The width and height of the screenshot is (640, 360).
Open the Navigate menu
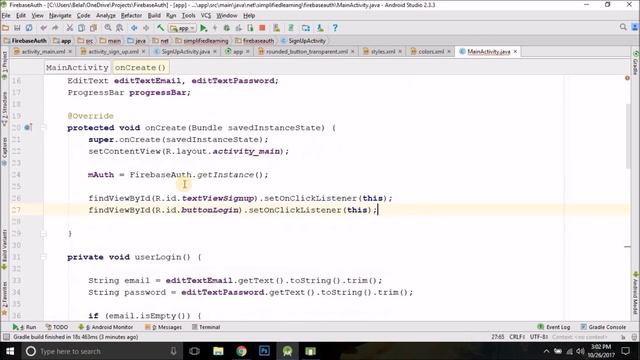point(60,16)
